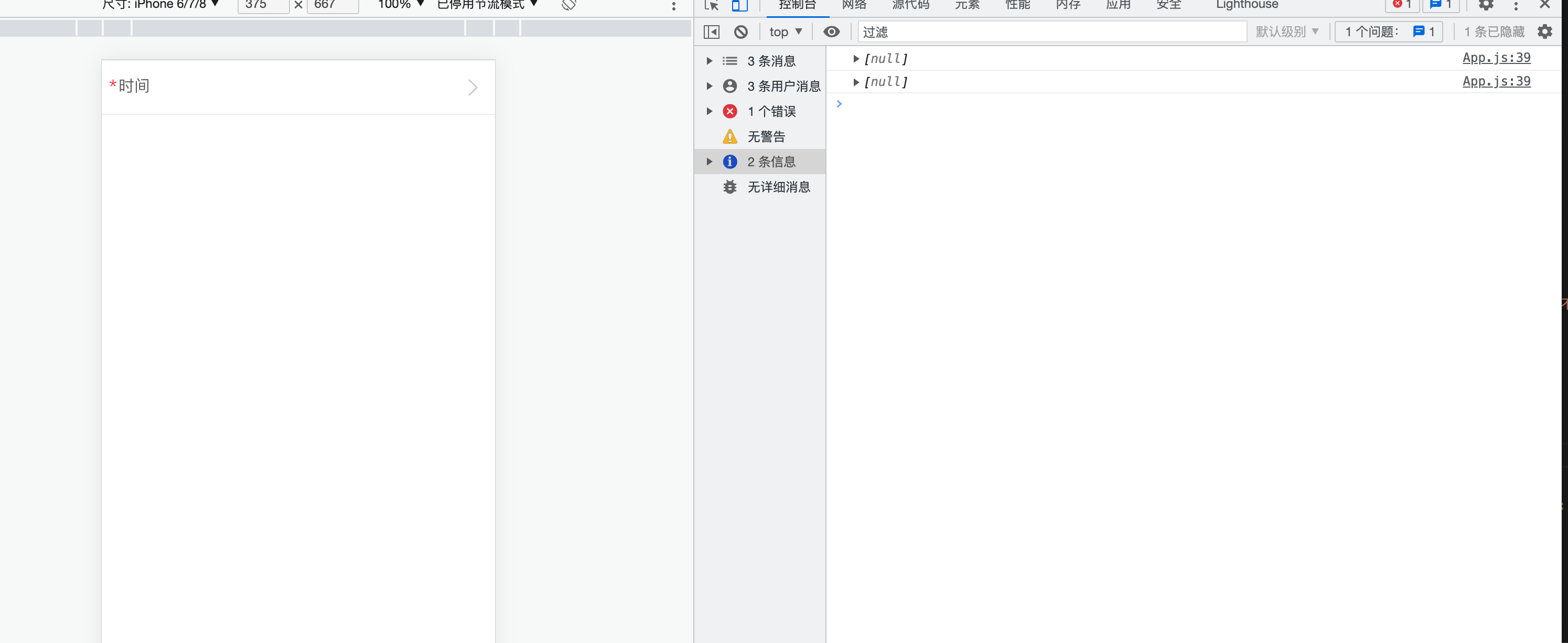Select the 1 个错误 filter in sidebar
This screenshot has width=1568, height=643.
click(771, 111)
